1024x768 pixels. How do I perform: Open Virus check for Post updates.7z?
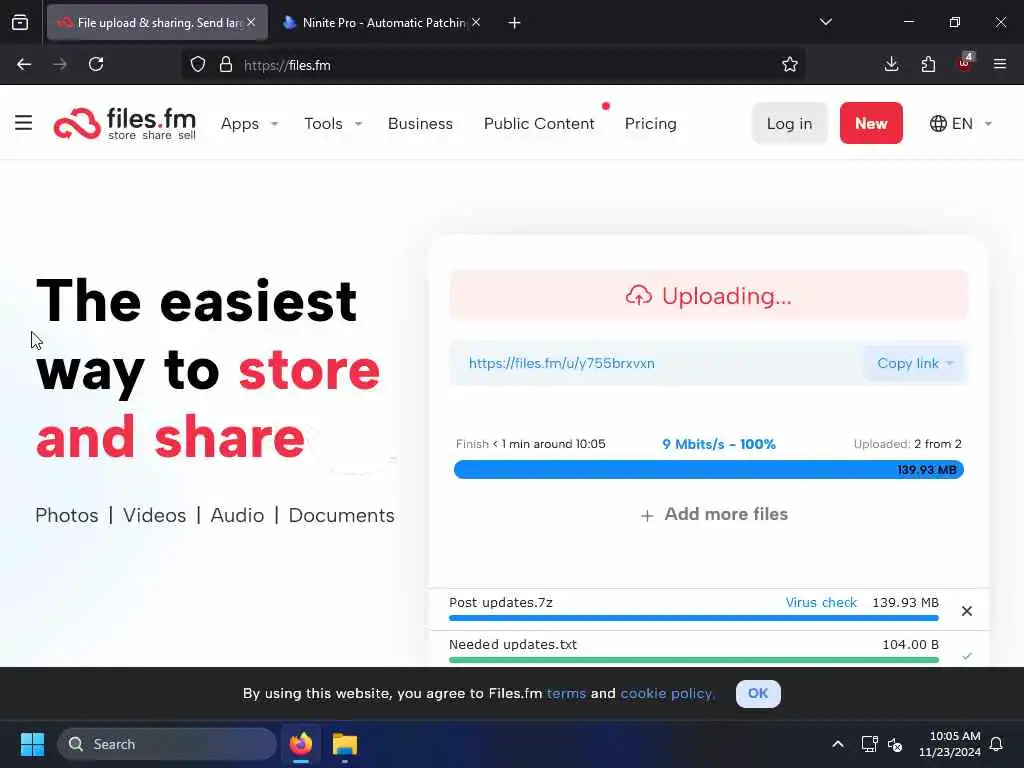click(821, 602)
